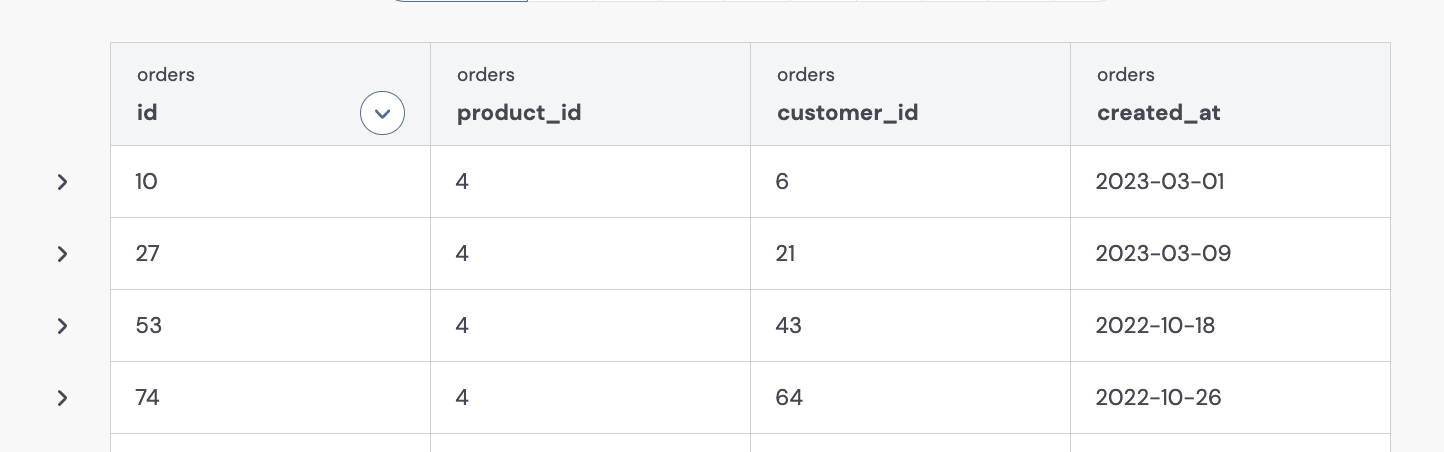
Task: Click the id cell showing 10
Action: 270,182
